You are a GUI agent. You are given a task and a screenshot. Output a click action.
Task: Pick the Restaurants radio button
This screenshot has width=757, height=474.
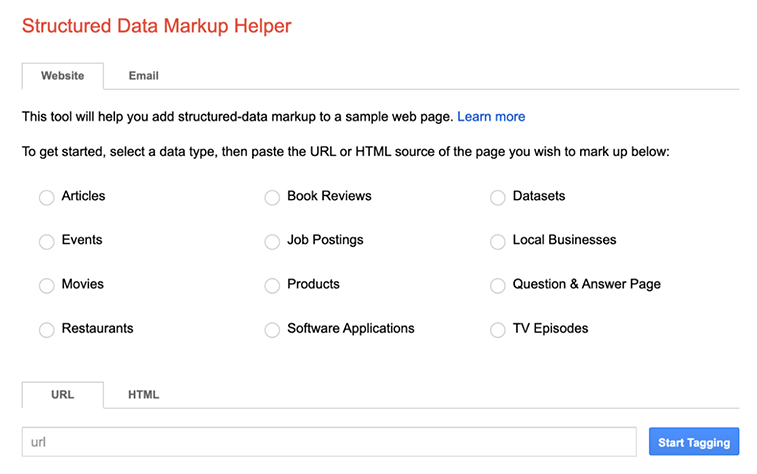click(47, 330)
